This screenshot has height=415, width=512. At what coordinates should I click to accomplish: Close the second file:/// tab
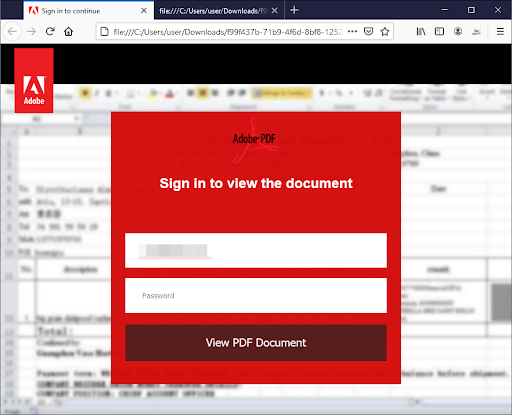(275, 11)
